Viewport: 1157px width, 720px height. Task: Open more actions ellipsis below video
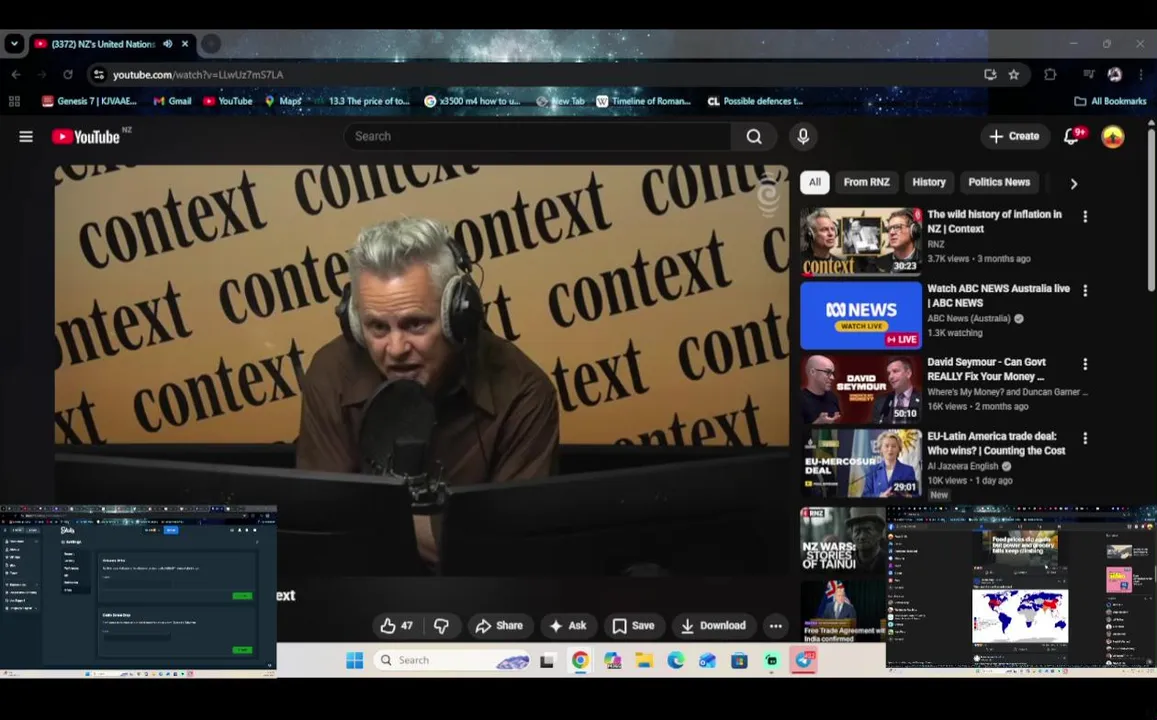click(x=776, y=626)
